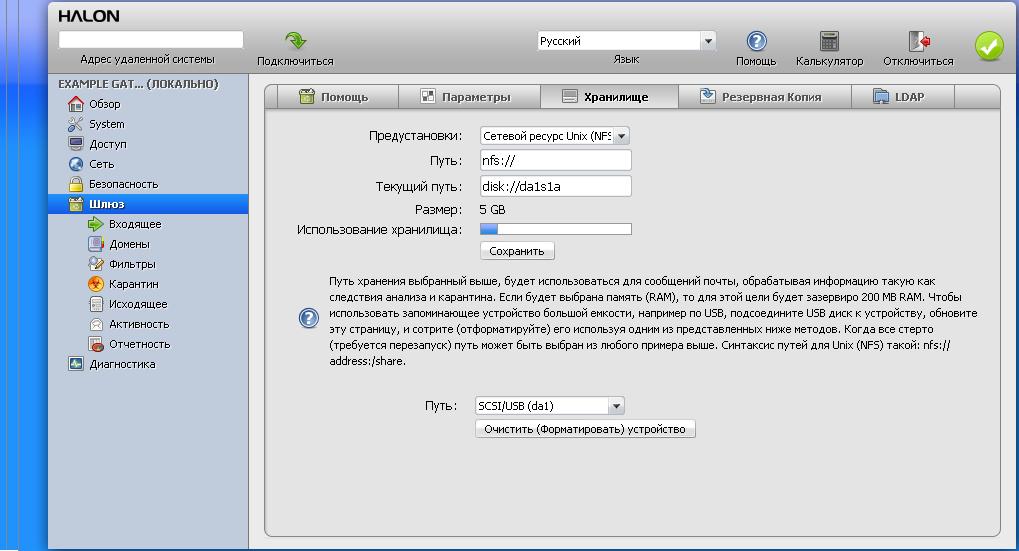
Task: Select Доступ in the sidebar
Action: tap(108, 144)
